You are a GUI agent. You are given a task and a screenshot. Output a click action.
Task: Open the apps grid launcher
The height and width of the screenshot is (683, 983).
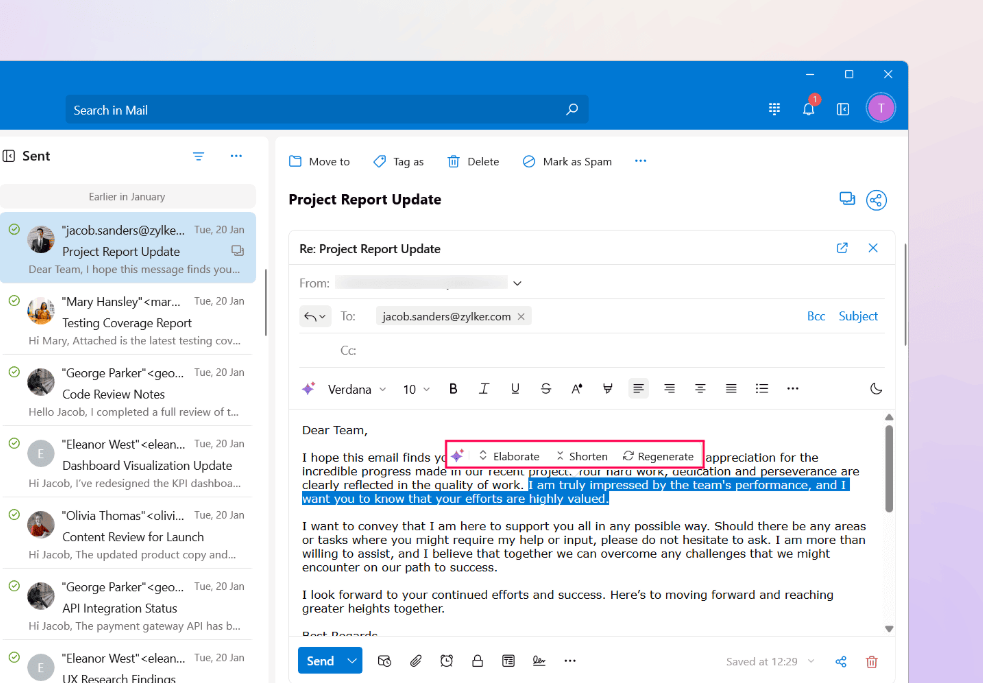(x=774, y=109)
